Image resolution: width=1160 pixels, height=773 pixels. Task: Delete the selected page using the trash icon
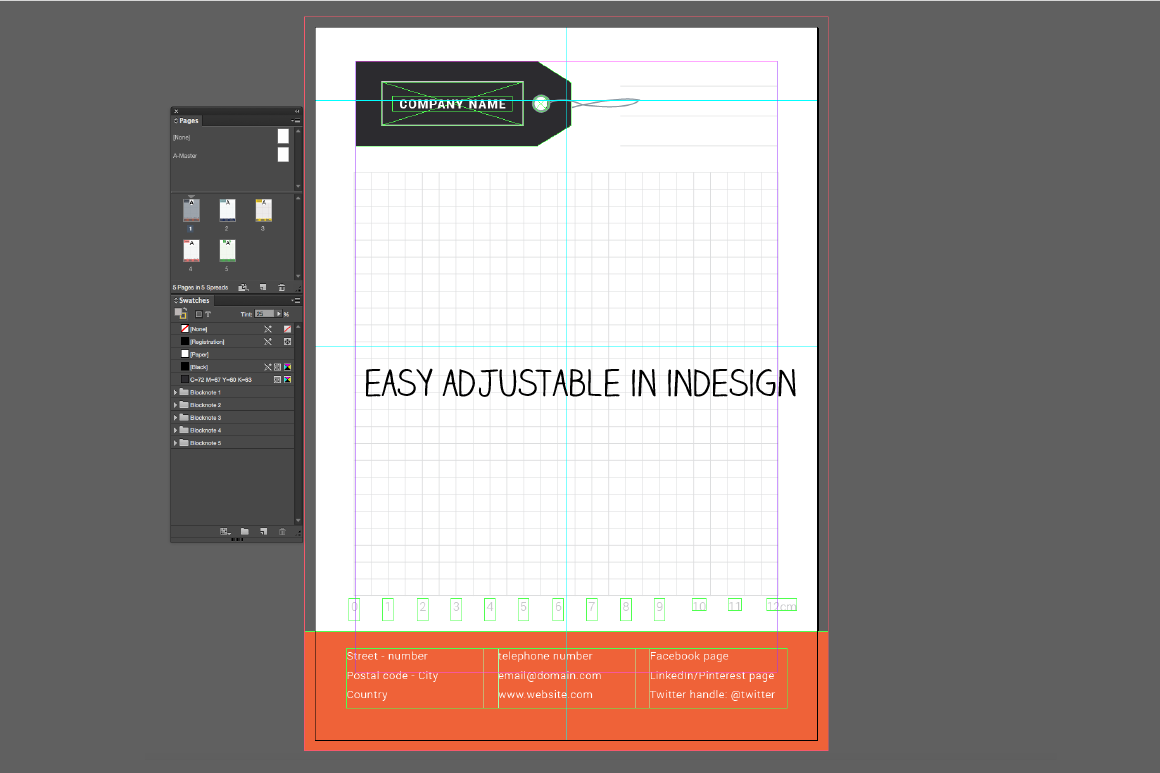pos(282,287)
